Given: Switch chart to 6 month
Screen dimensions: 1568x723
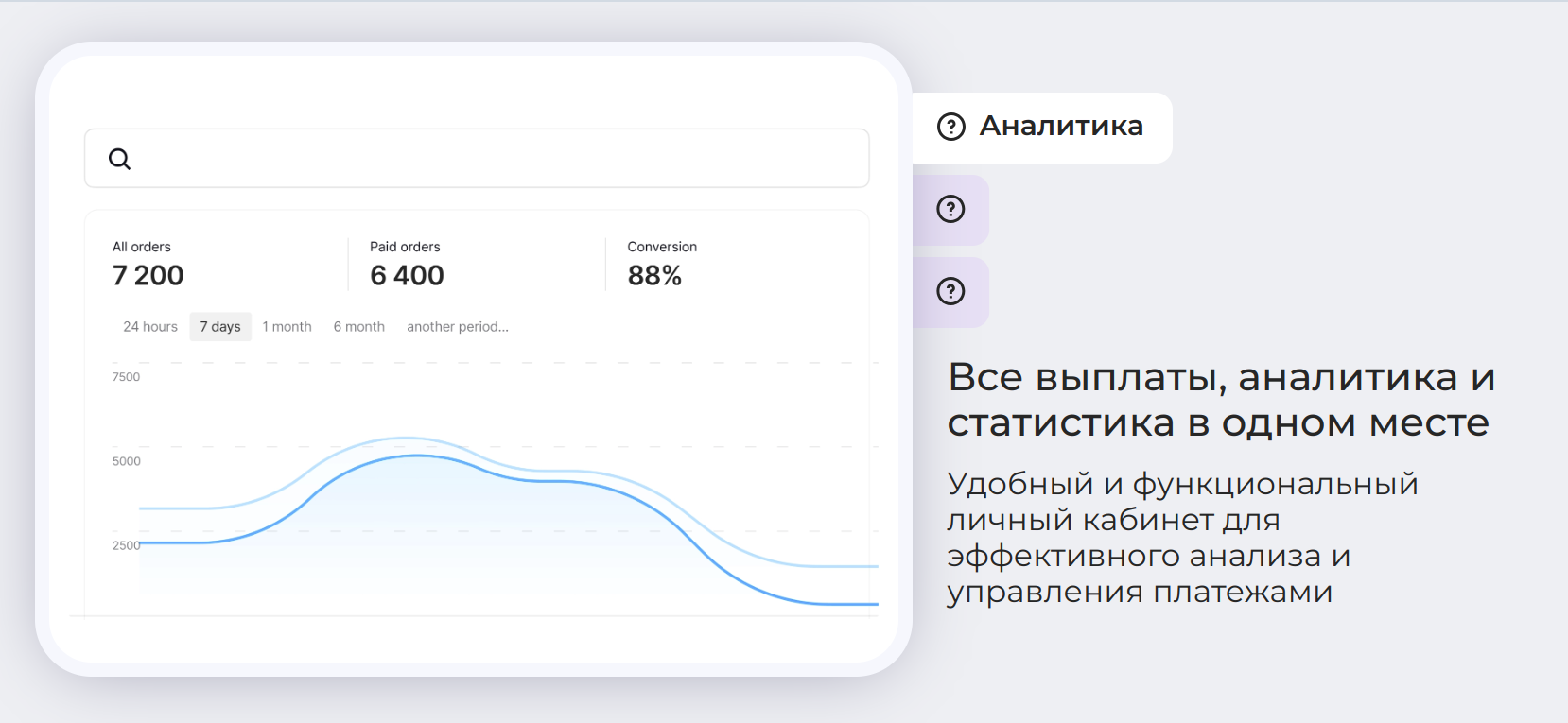Looking at the screenshot, I should pyautogui.click(x=358, y=327).
